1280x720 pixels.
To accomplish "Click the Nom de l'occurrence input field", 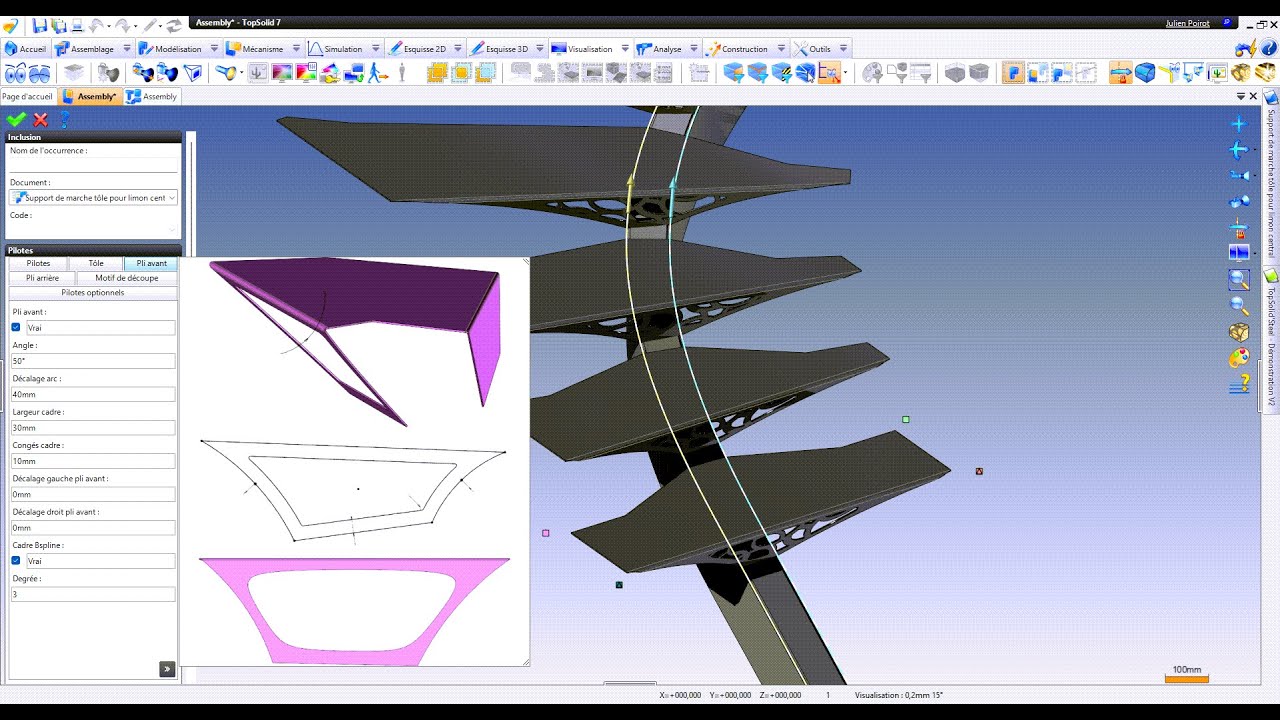I will pyautogui.click(x=92, y=165).
